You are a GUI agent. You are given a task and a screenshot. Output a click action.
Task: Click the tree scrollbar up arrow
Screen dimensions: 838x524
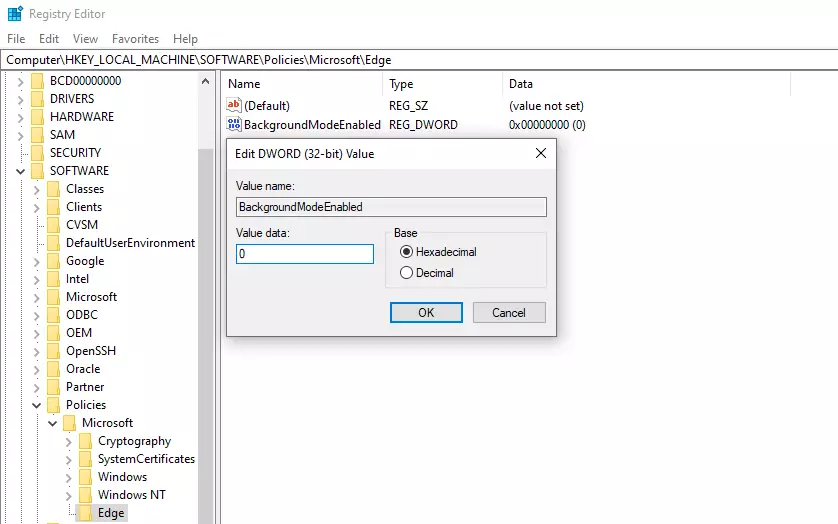click(205, 81)
